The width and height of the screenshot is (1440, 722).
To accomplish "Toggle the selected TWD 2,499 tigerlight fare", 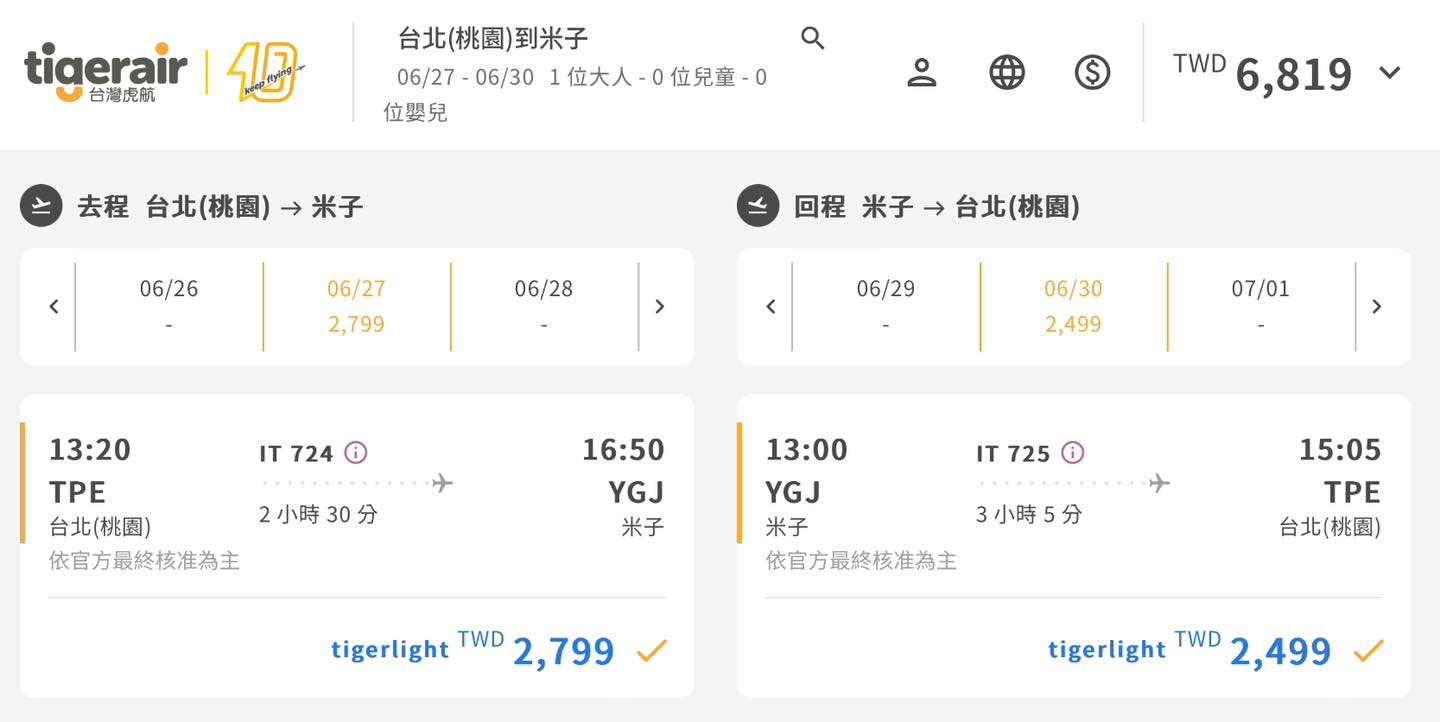I will pyautogui.click(x=1368, y=651).
